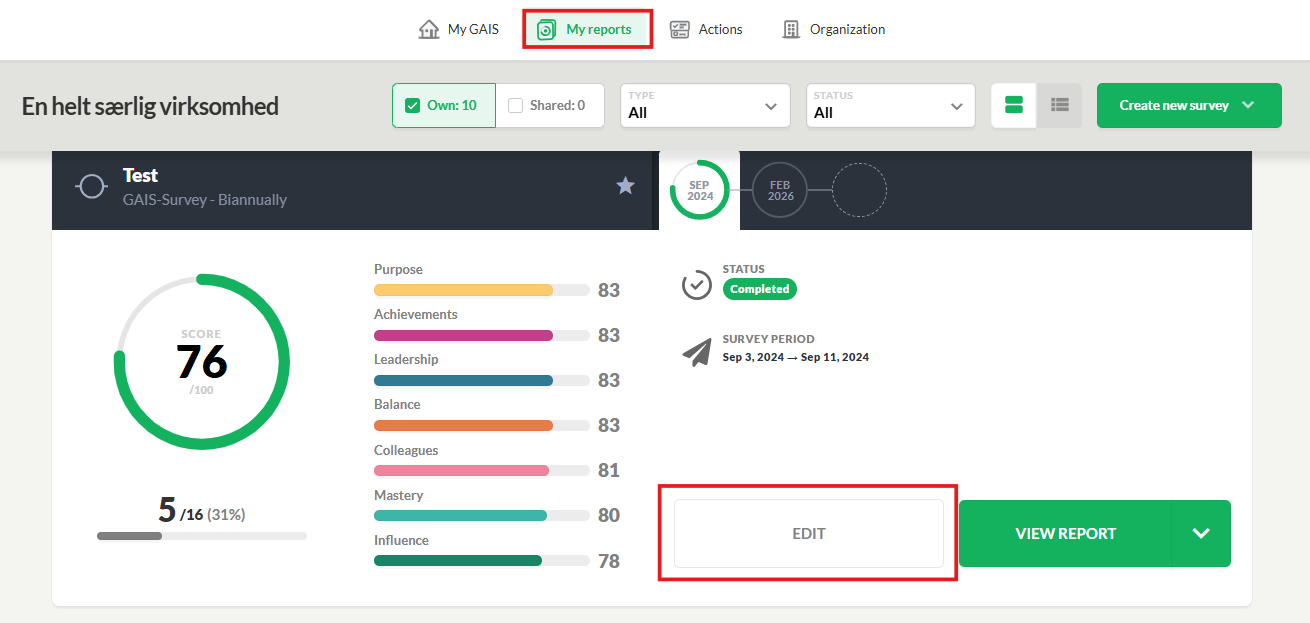
Task: Click the GAIS-Survey - Biannually subtitle
Action: coord(205,200)
